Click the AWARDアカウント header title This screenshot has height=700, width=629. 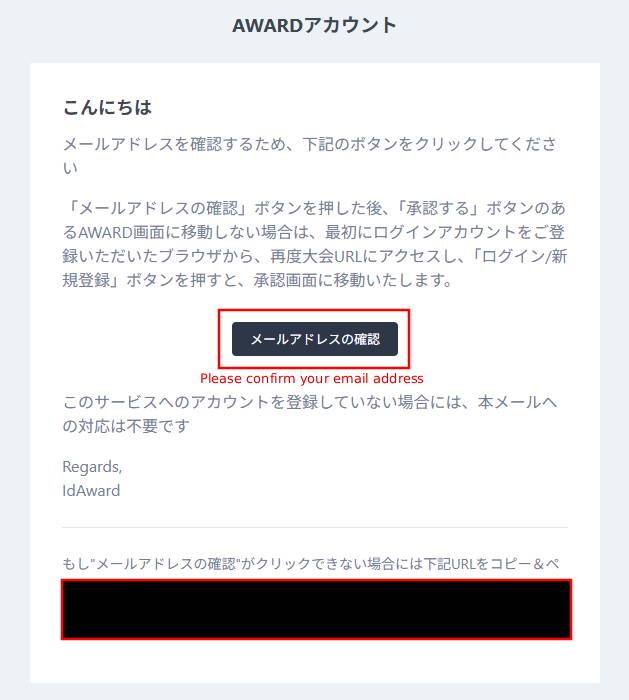point(315,25)
